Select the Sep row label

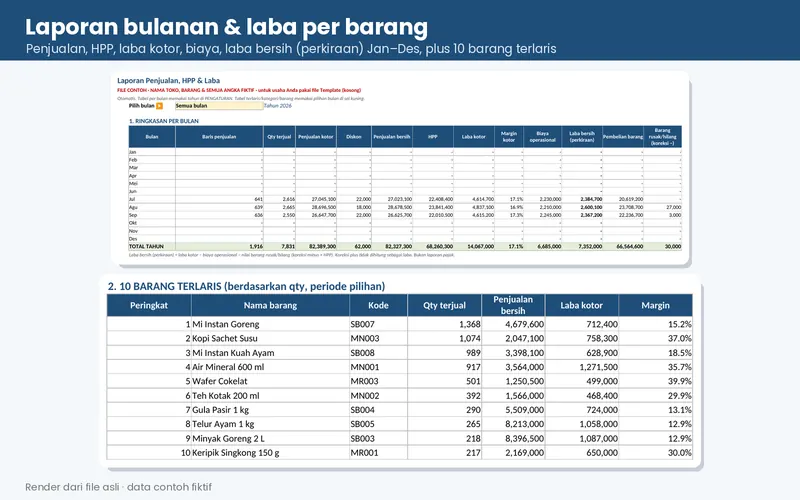[x=133, y=215]
